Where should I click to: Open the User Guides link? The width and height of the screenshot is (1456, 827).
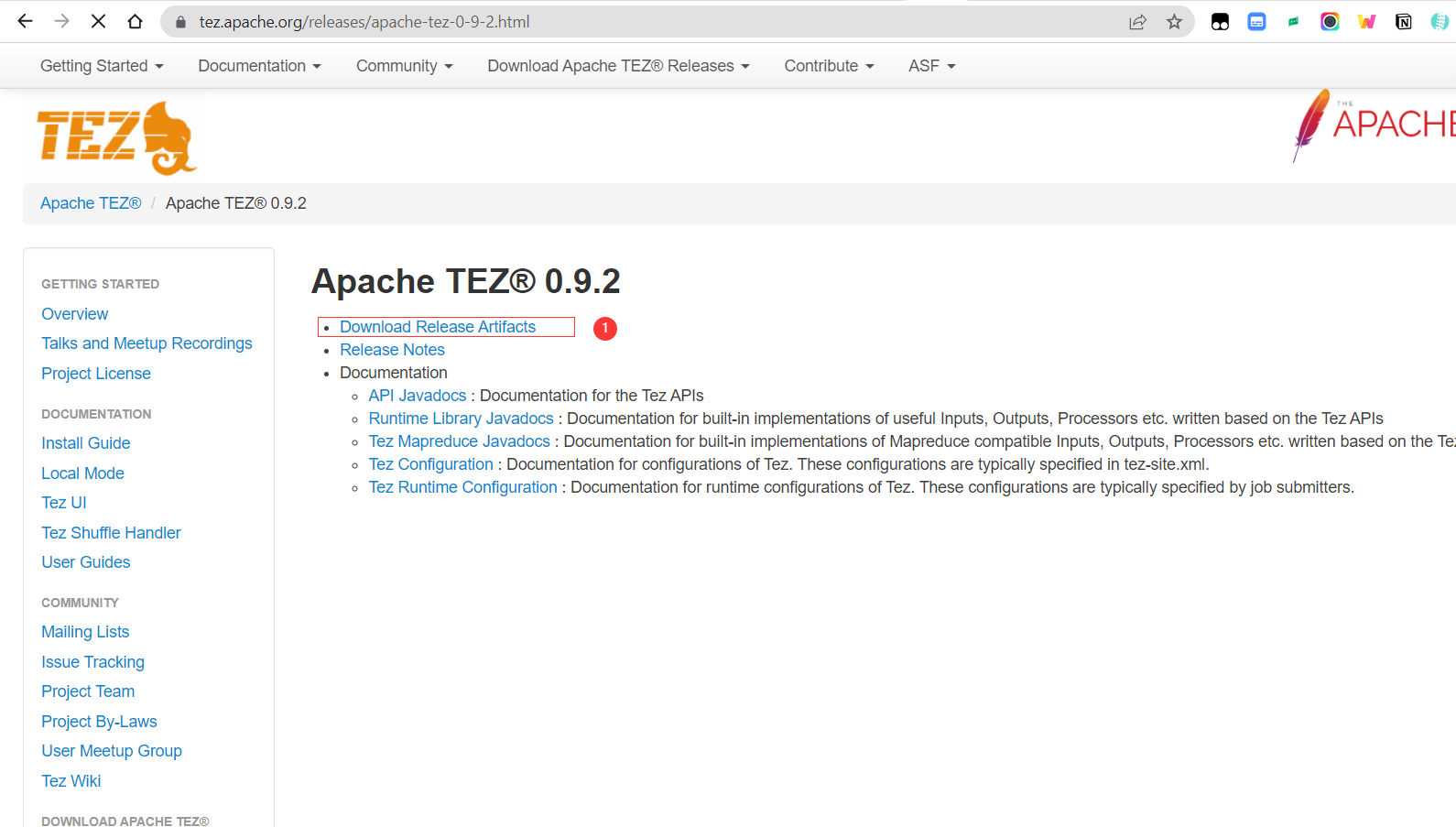[85, 562]
